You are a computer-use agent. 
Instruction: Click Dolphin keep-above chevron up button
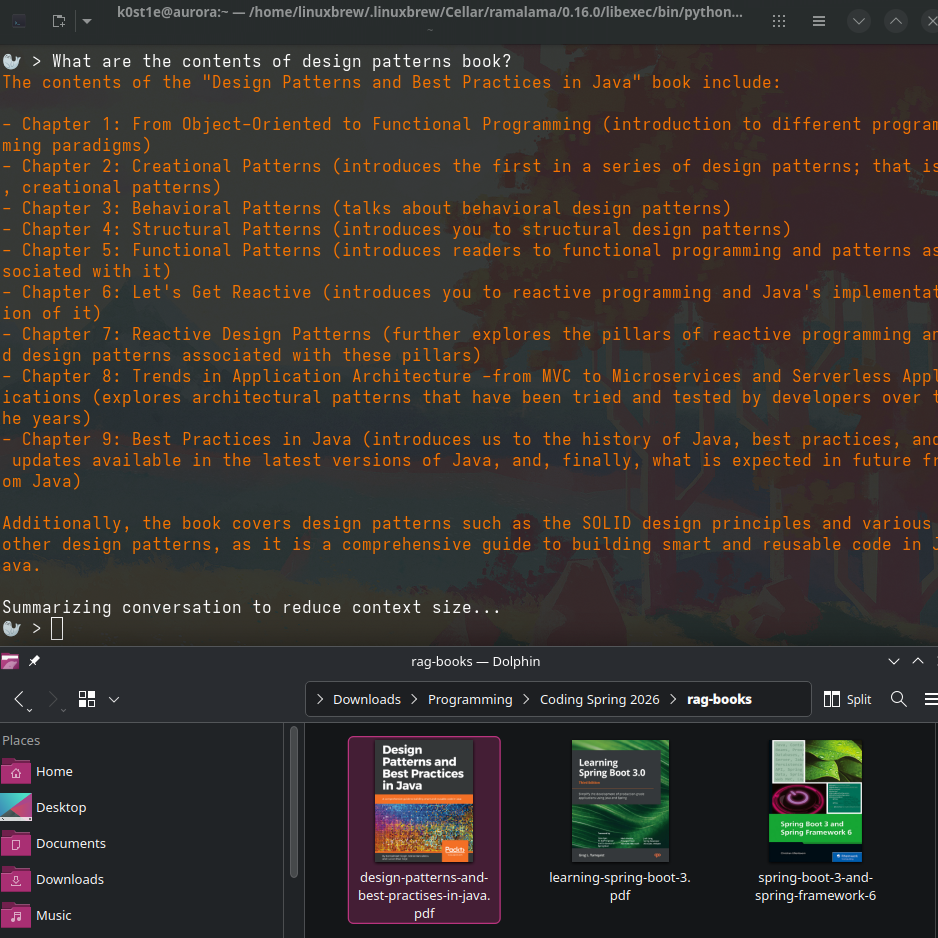click(918, 661)
